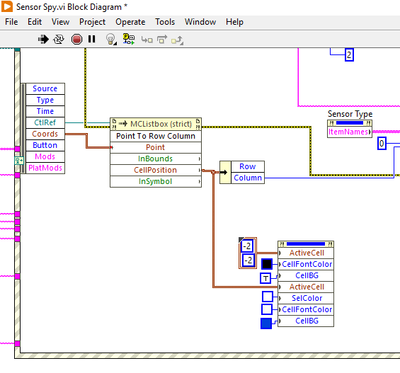This screenshot has width=400, height=373.
Task: Click the MCListbox (strict) invoke node header
Action: [x=156, y=124]
